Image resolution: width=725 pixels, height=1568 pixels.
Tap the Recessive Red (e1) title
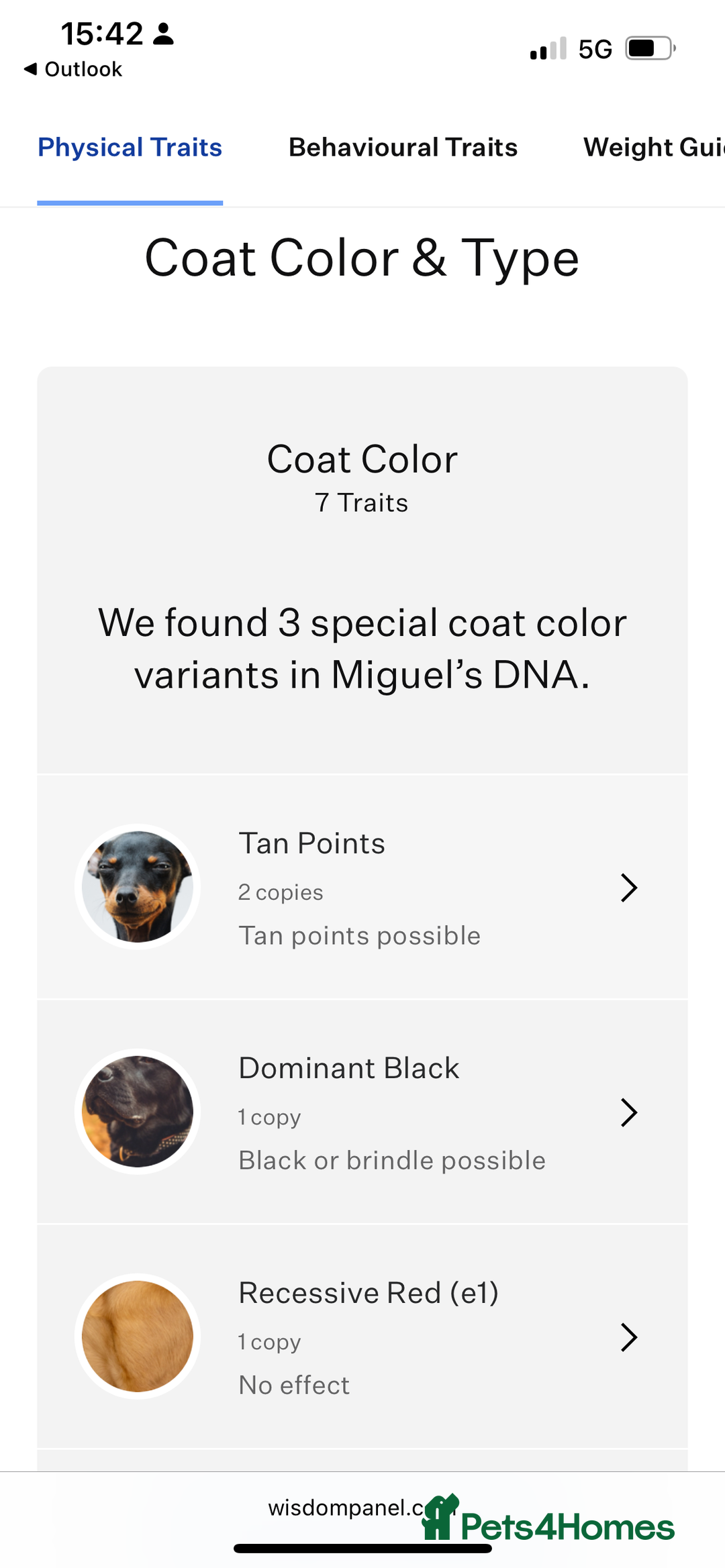(369, 1293)
